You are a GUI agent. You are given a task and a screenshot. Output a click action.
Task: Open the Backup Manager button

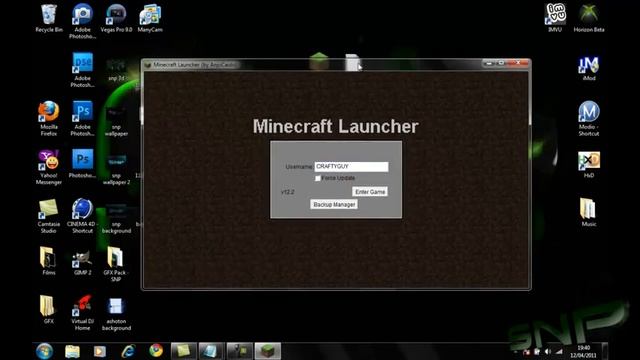click(334, 204)
